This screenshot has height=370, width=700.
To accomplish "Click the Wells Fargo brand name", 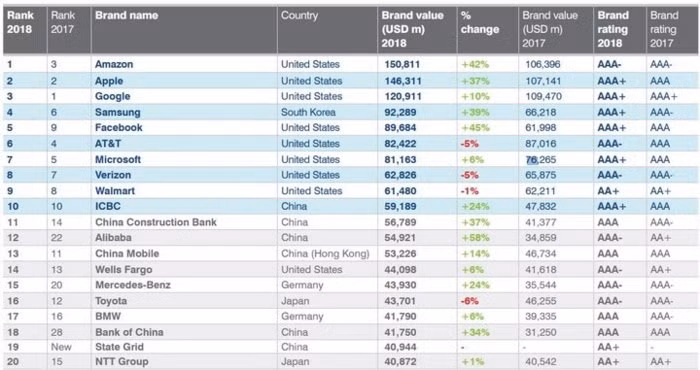I will [124, 270].
